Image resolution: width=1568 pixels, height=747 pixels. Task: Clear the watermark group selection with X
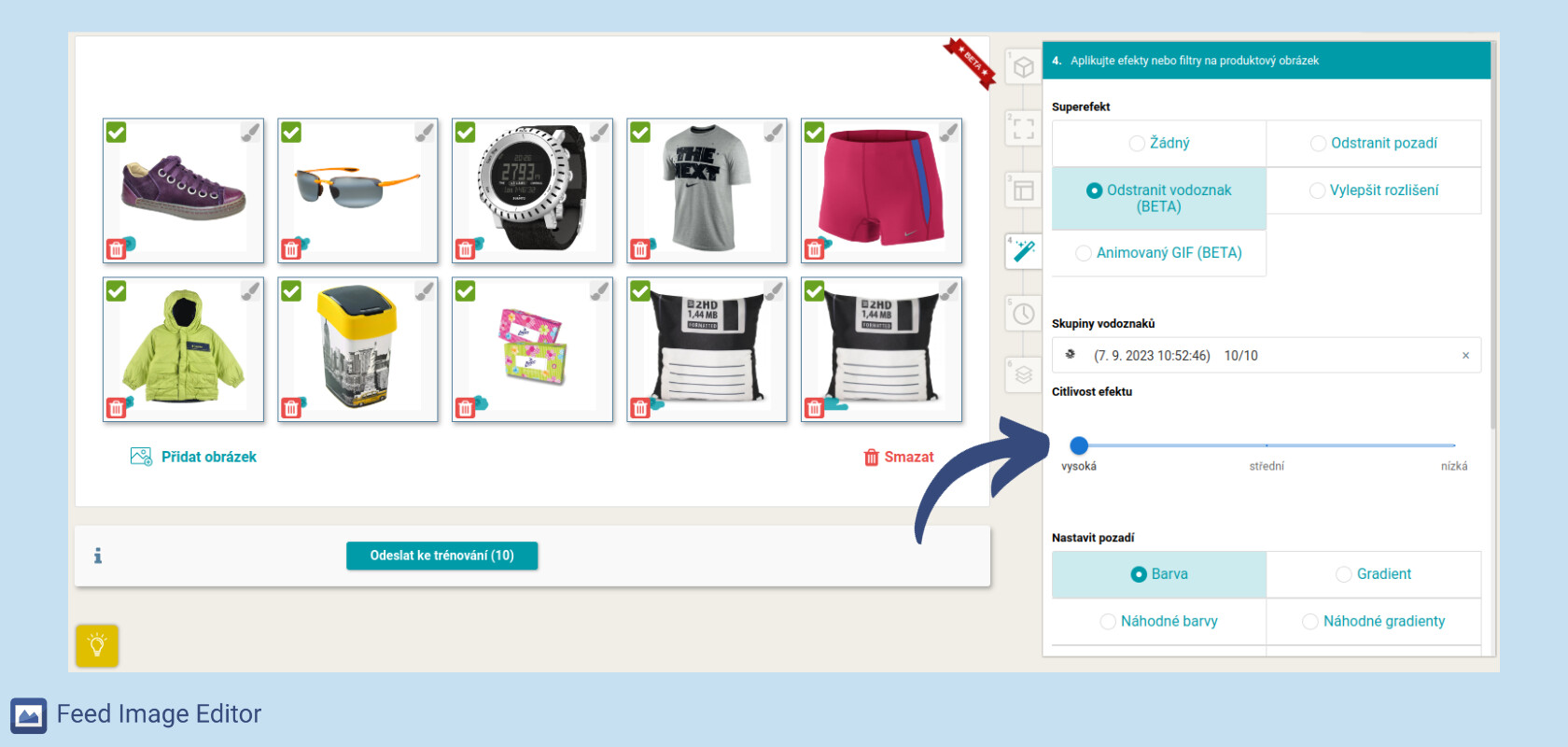[x=1465, y=356]
